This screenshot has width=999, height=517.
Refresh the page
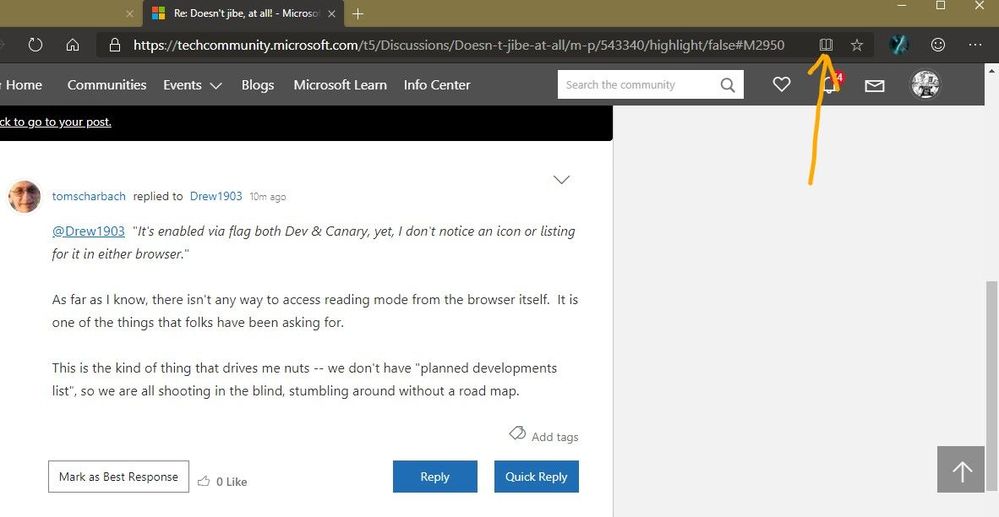[x=36, y=45]
